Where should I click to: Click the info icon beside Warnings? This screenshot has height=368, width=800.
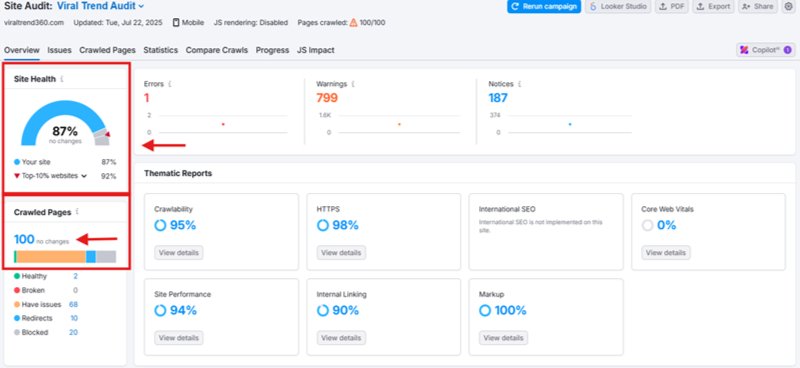[353, 84]
